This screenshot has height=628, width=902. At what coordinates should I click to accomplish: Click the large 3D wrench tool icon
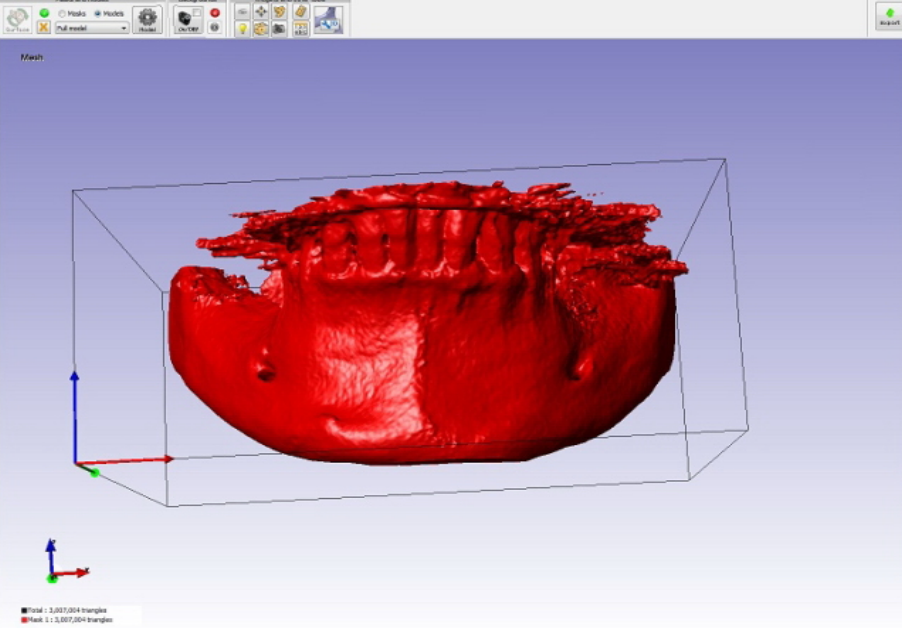pos(328,20)
